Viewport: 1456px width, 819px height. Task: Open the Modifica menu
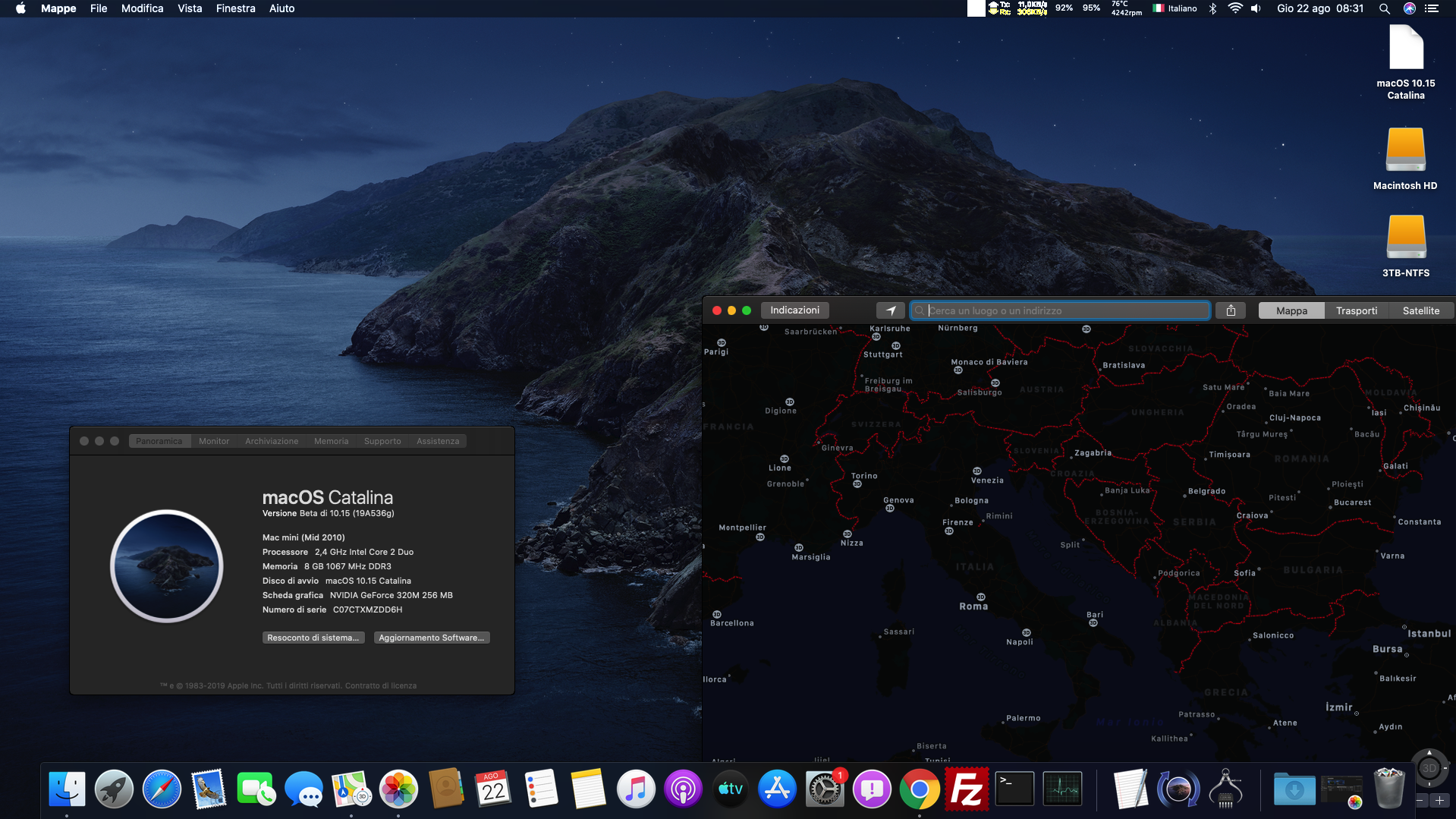(x=143, y=8)
